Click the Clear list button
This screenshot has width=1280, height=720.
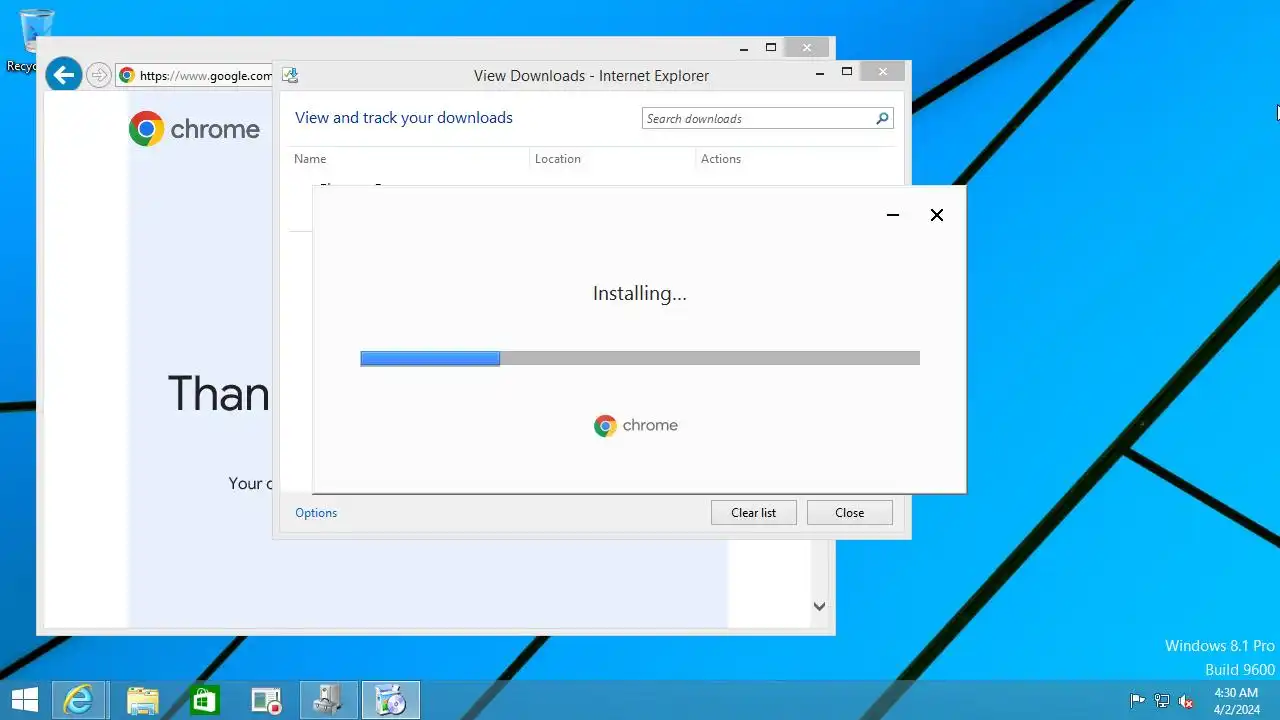753,513
